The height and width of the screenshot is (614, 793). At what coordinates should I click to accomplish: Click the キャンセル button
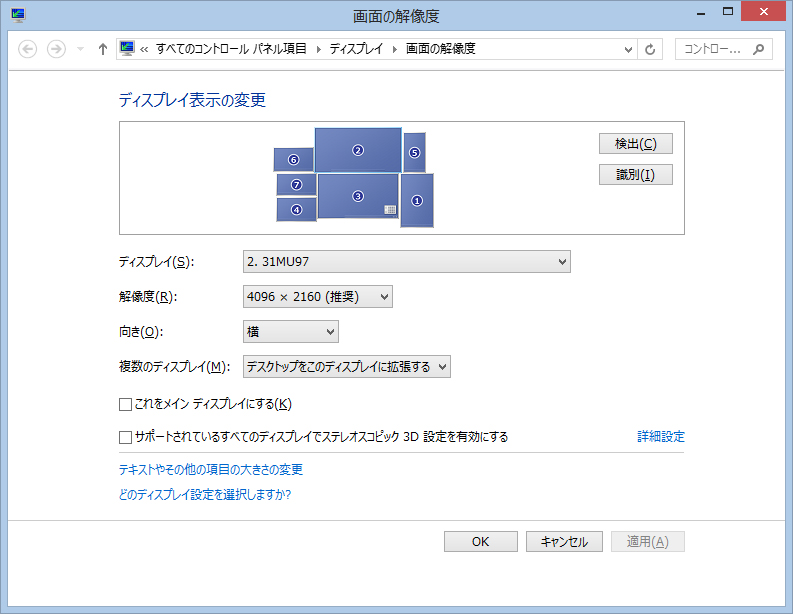coord(564,542)
